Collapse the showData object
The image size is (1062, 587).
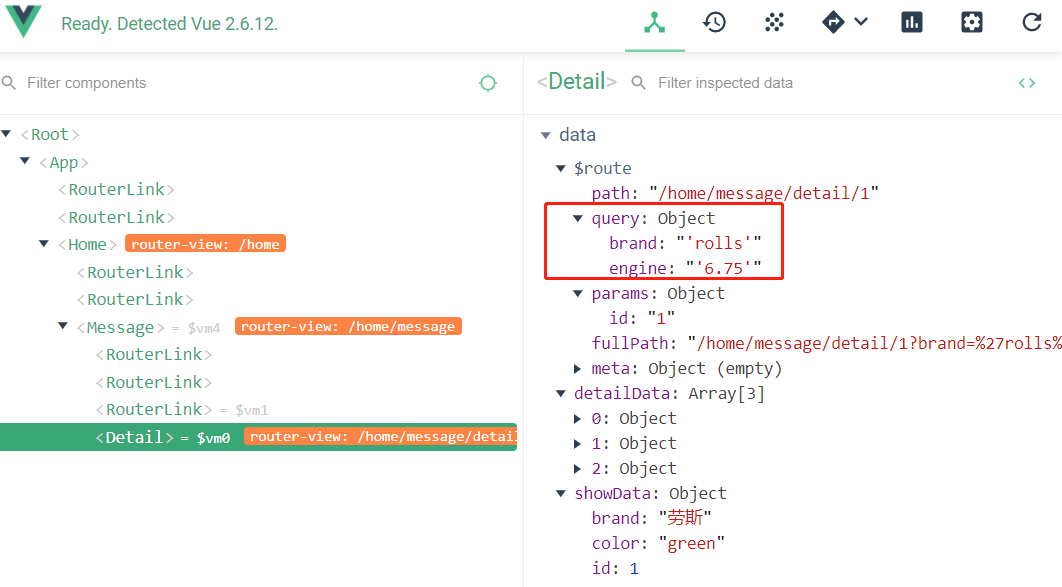pyautogui.click(x=561, y=494)
